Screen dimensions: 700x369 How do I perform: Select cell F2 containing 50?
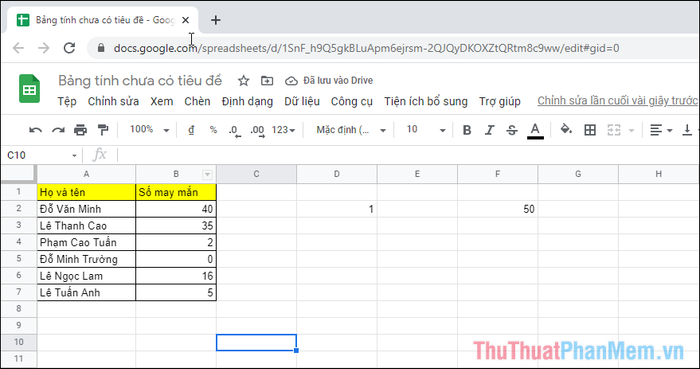498,209
